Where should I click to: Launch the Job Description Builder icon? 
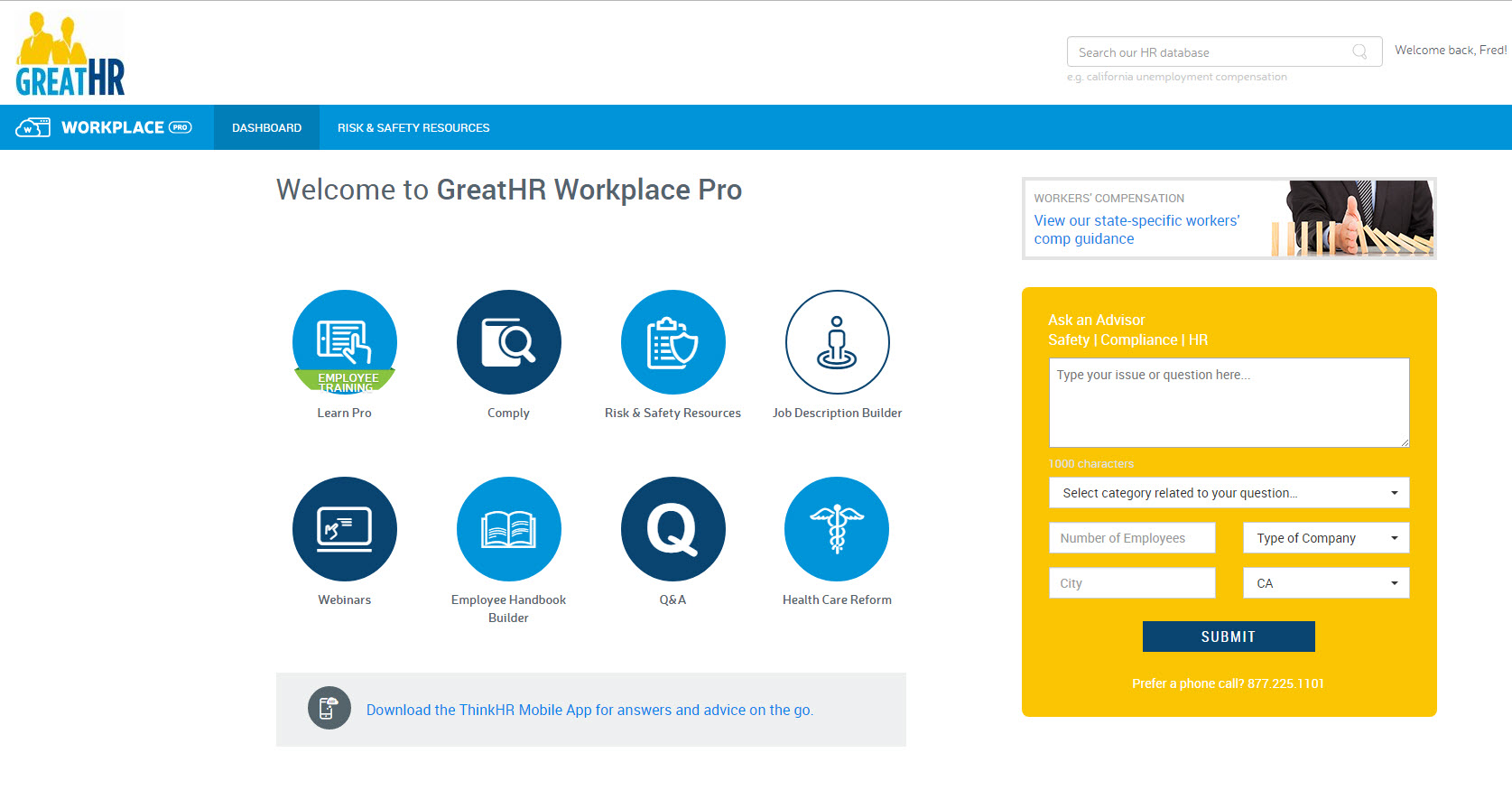click(838, 342)
